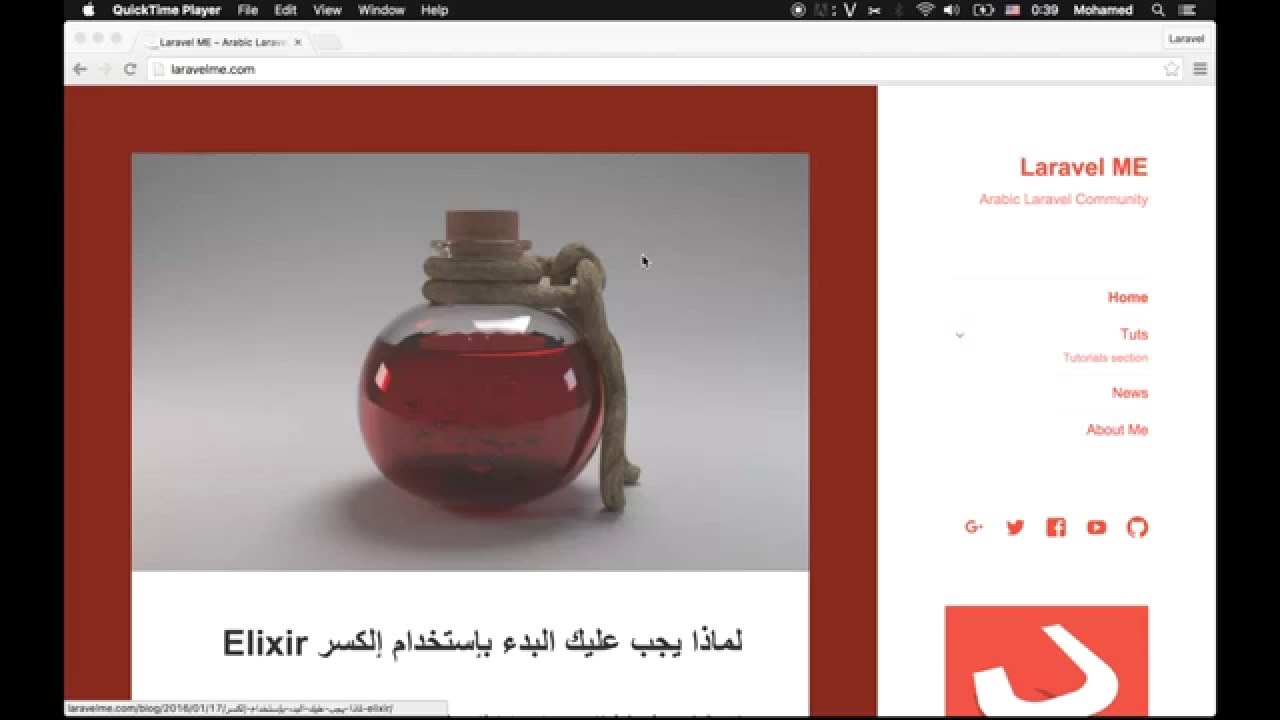This screenshot has height=720, width=1280.
Task: Open Spotlight search from the menu bar
Action: pyautogui.click(x=1157, y=9)
